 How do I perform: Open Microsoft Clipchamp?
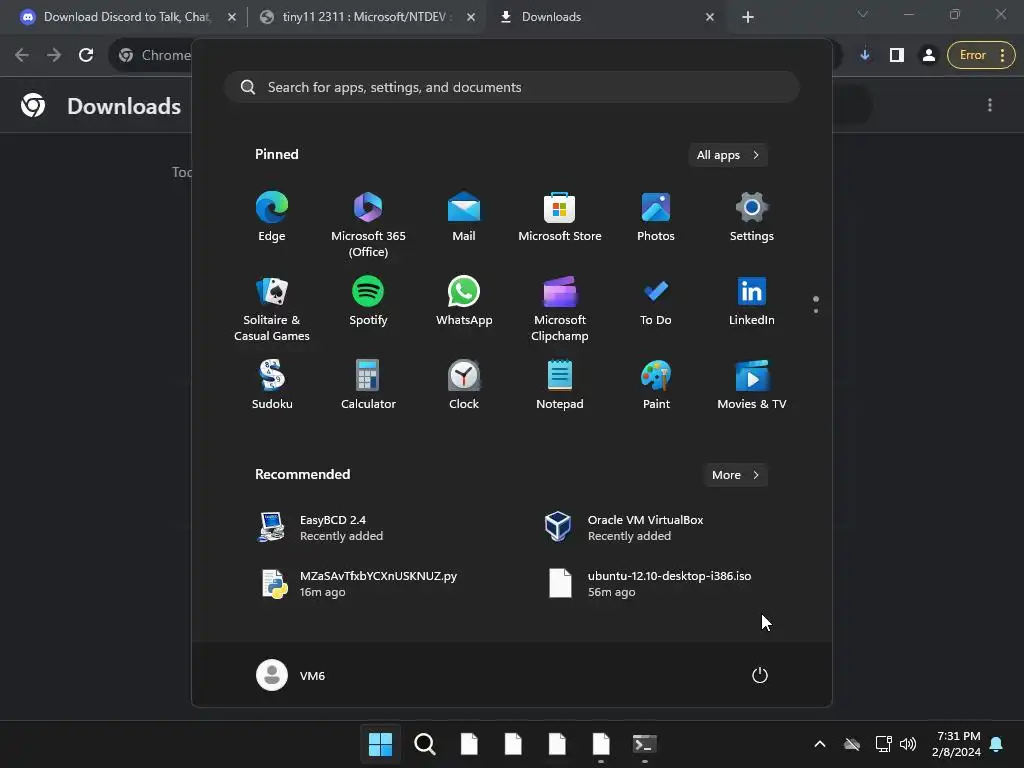point(560,310)
